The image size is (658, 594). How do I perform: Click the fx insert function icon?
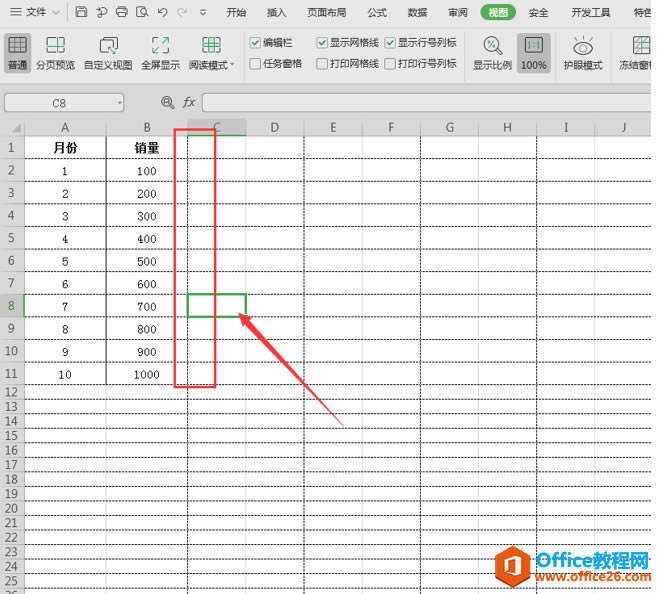click(x=189, y=102)
